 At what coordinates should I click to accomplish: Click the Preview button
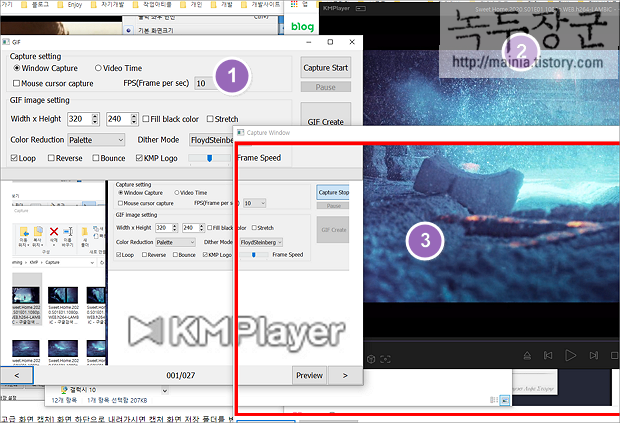[310, 375]
